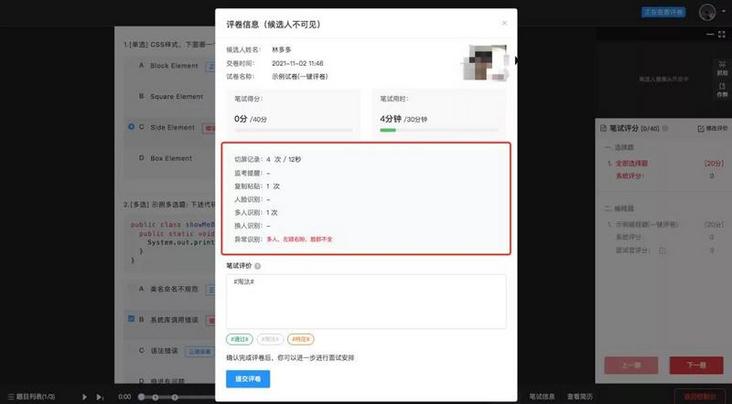The height and width of the screenshot is (404, 732).
Task: Close the 评卷信息 dialog with the X
Action: click(x=504, y=23)
